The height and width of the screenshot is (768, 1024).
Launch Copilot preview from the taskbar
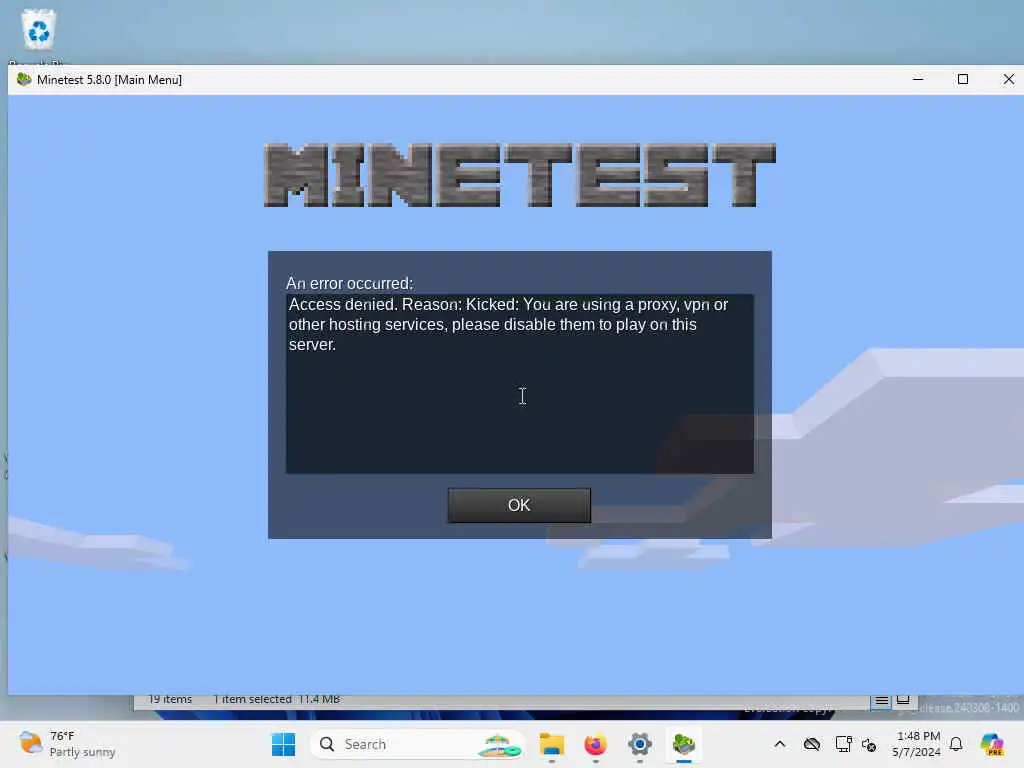(x=992, y=744)
